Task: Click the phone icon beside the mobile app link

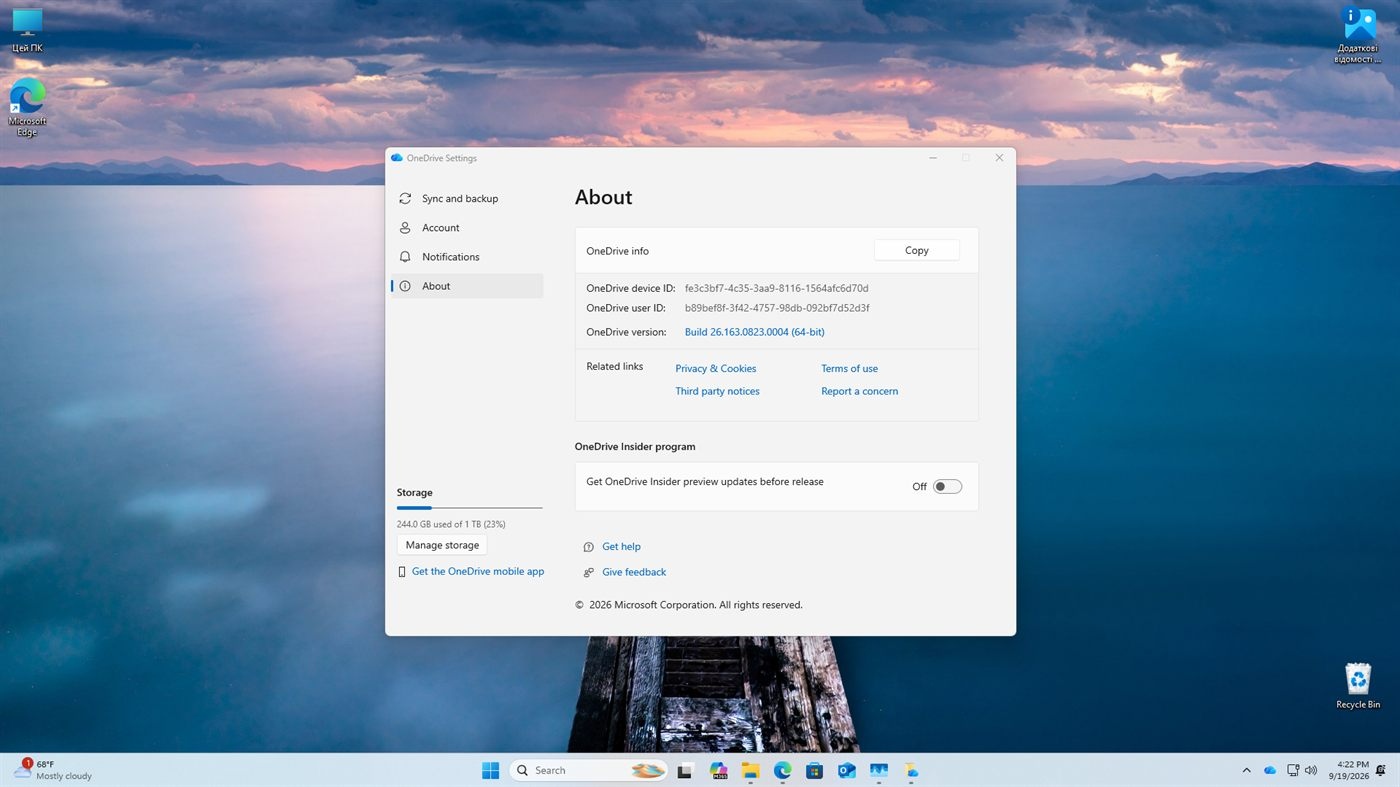Action: [x=402, y=572]
